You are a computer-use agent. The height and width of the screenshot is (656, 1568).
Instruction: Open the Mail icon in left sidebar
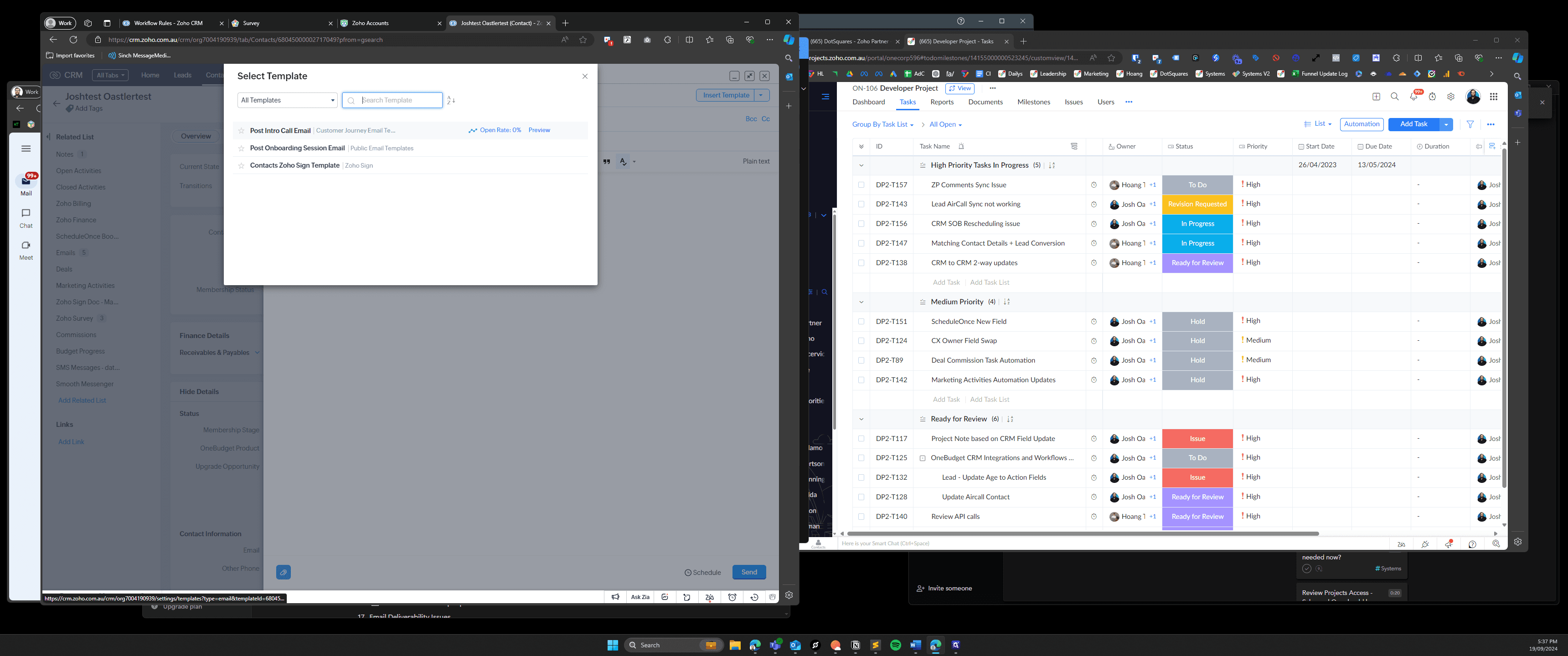[x=26, y=185]
